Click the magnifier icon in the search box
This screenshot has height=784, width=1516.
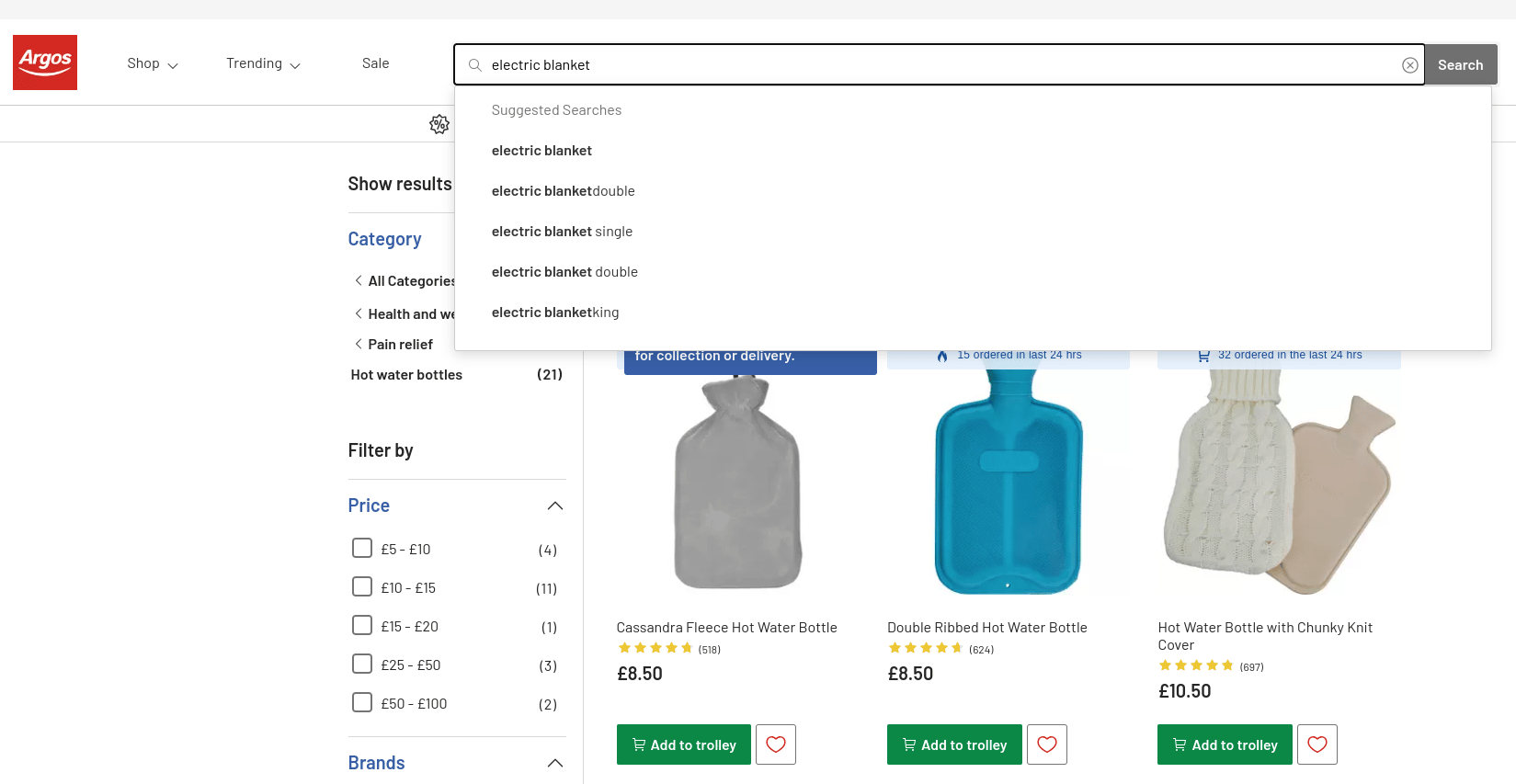tap(475, 65)
